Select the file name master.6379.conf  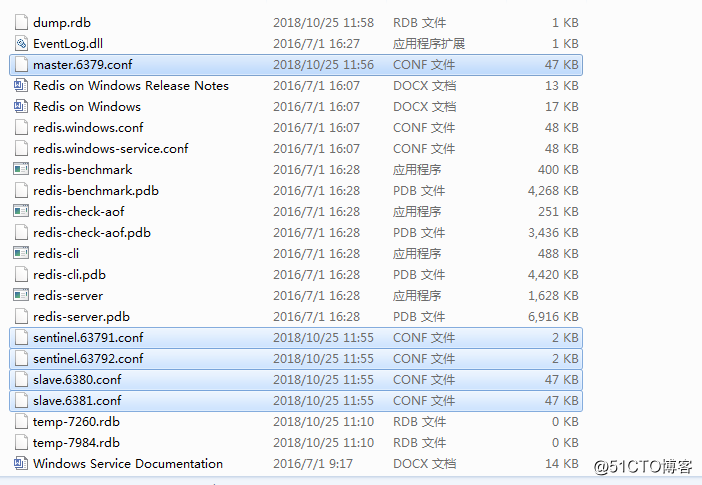(83, 64)
